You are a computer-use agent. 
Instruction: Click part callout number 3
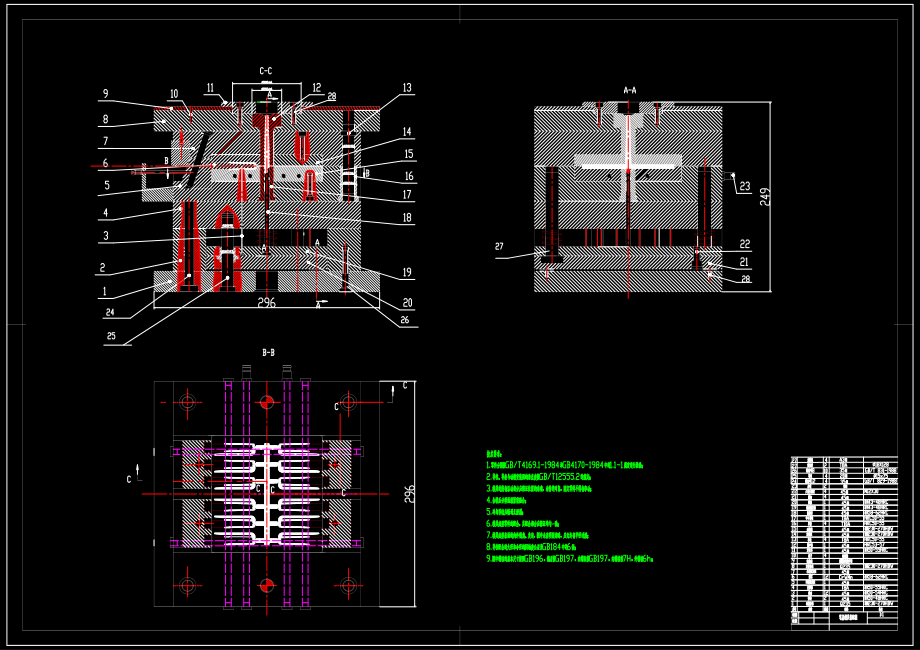pos(106,236)
